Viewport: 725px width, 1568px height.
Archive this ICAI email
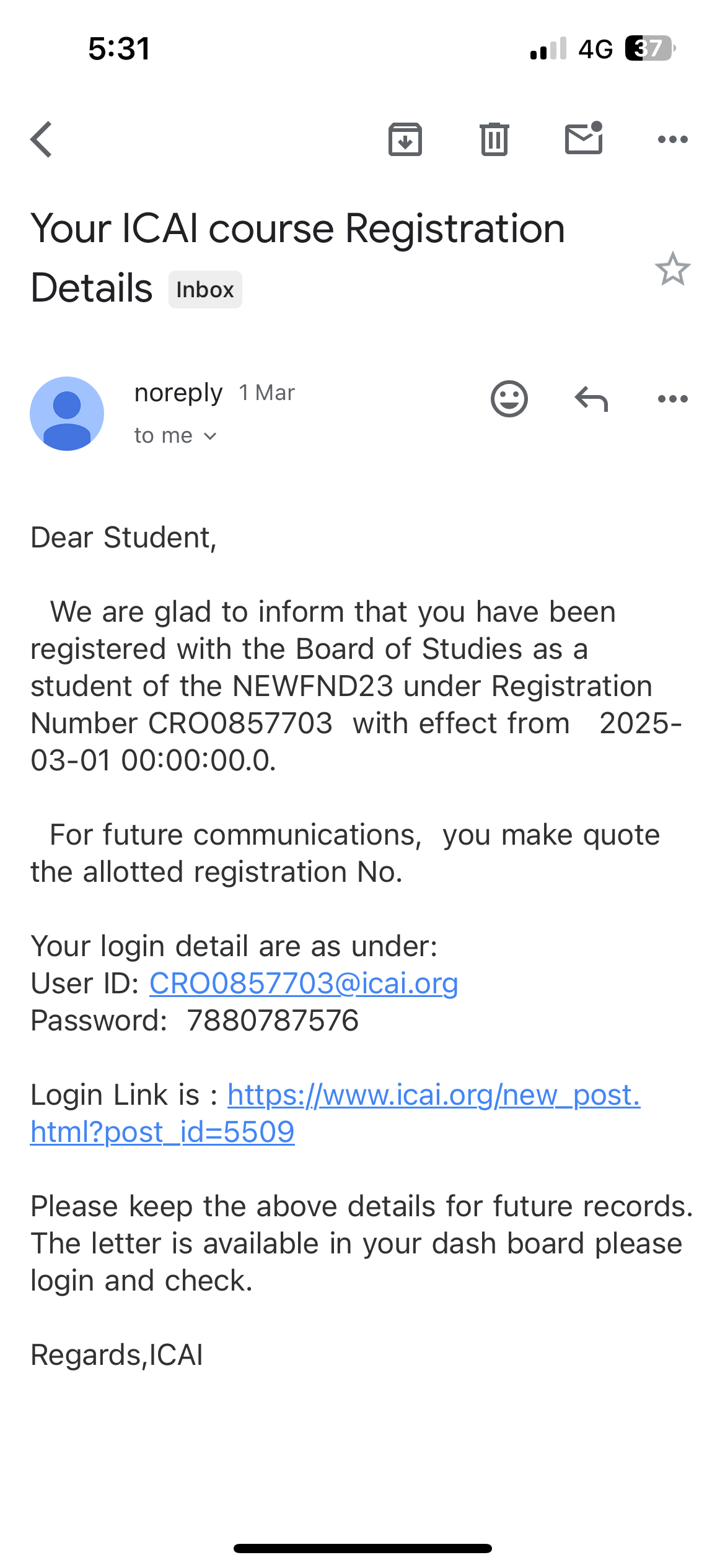tap(405, 139)
